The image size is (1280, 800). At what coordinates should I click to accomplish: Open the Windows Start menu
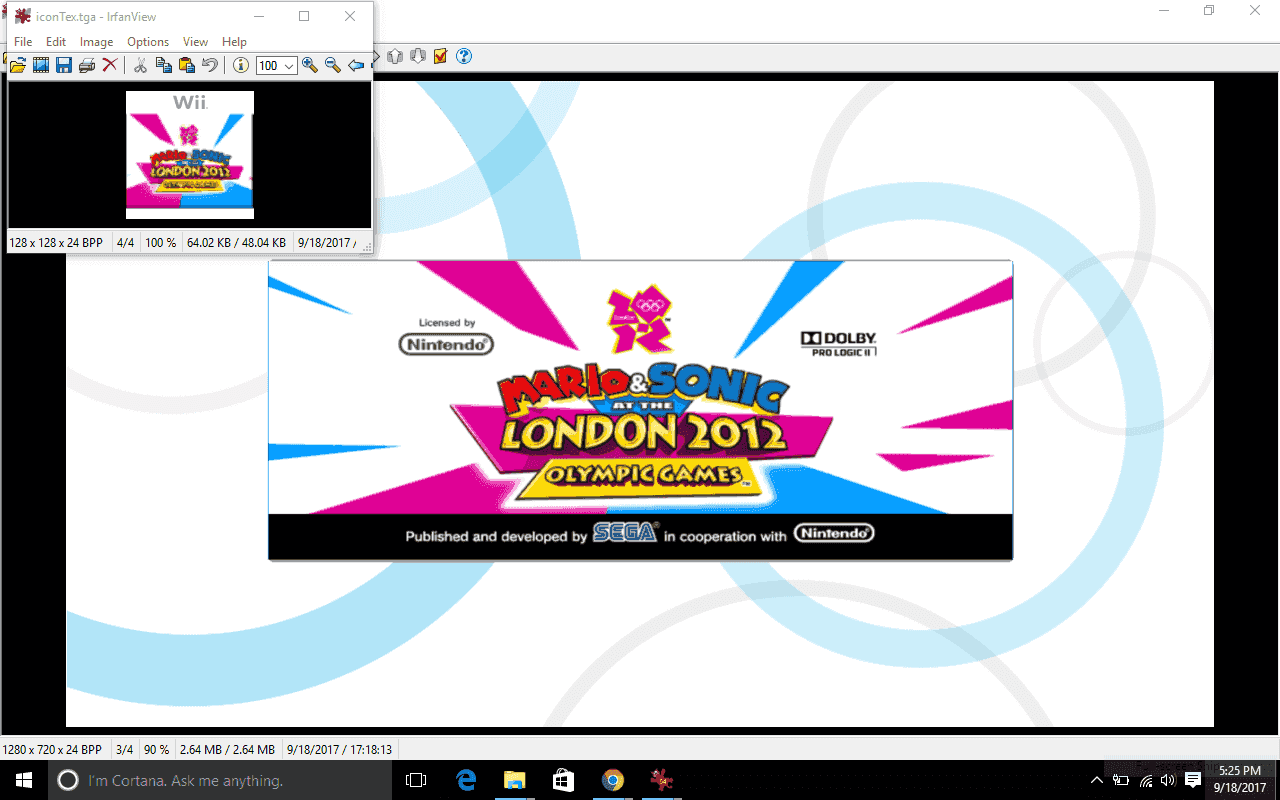[24, 780]
